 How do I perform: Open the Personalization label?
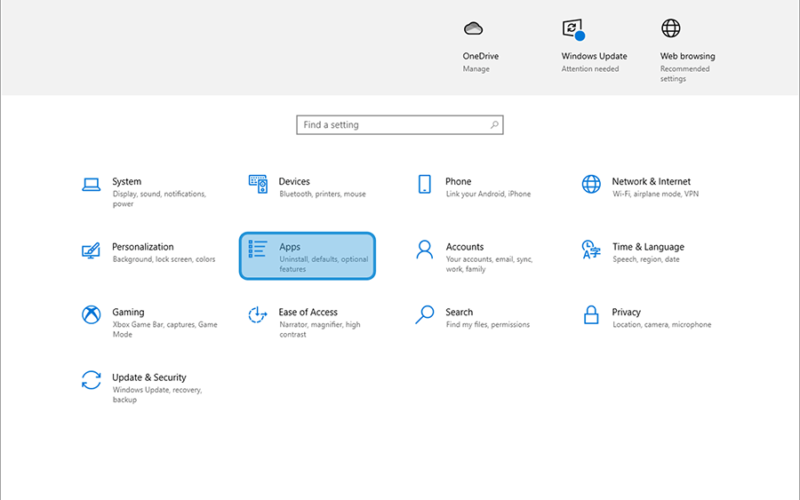click(143, 247)
